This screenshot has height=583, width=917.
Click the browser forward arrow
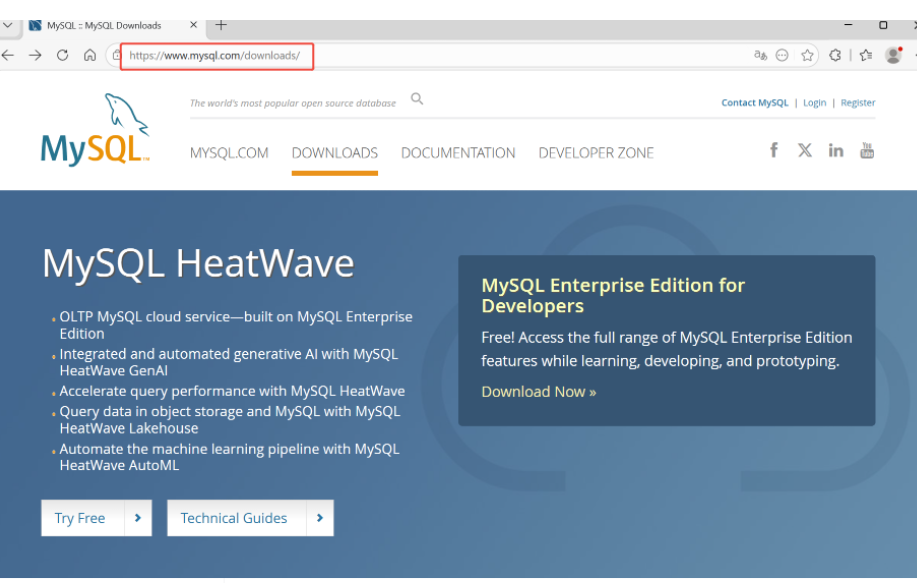(35, 56)
